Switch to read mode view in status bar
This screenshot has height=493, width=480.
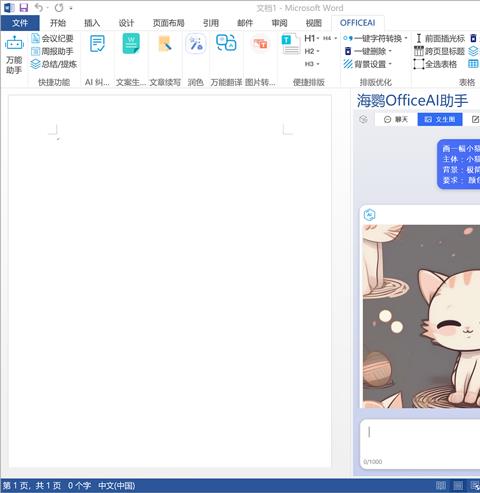pos(441,485)
